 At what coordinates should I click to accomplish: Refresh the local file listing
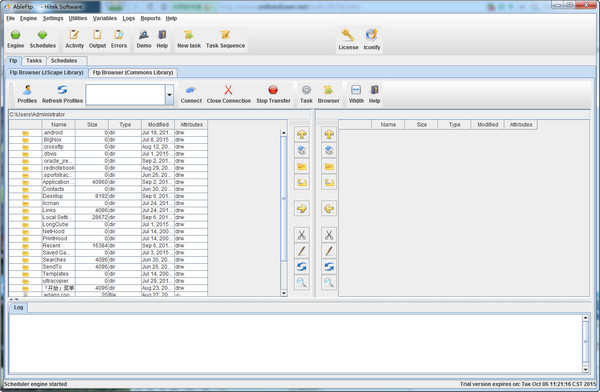tap(302, 267)
